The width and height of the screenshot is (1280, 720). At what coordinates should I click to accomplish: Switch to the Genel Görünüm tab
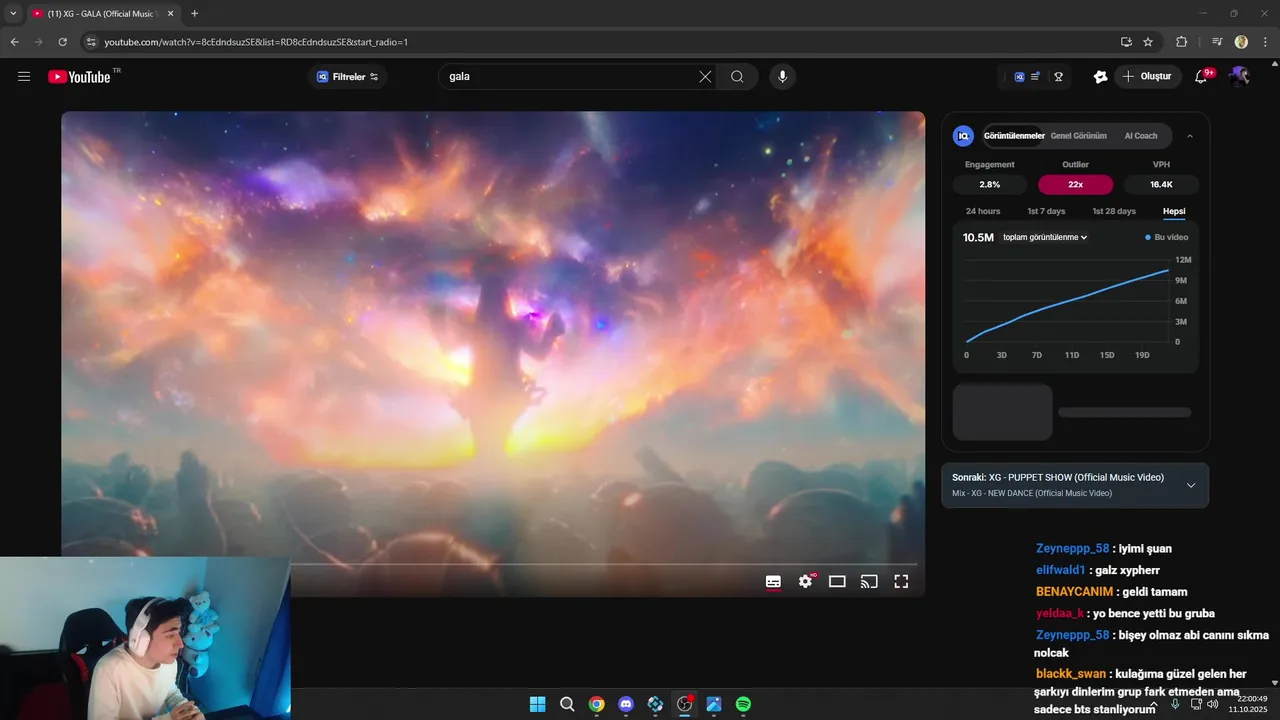point(1078,136)
